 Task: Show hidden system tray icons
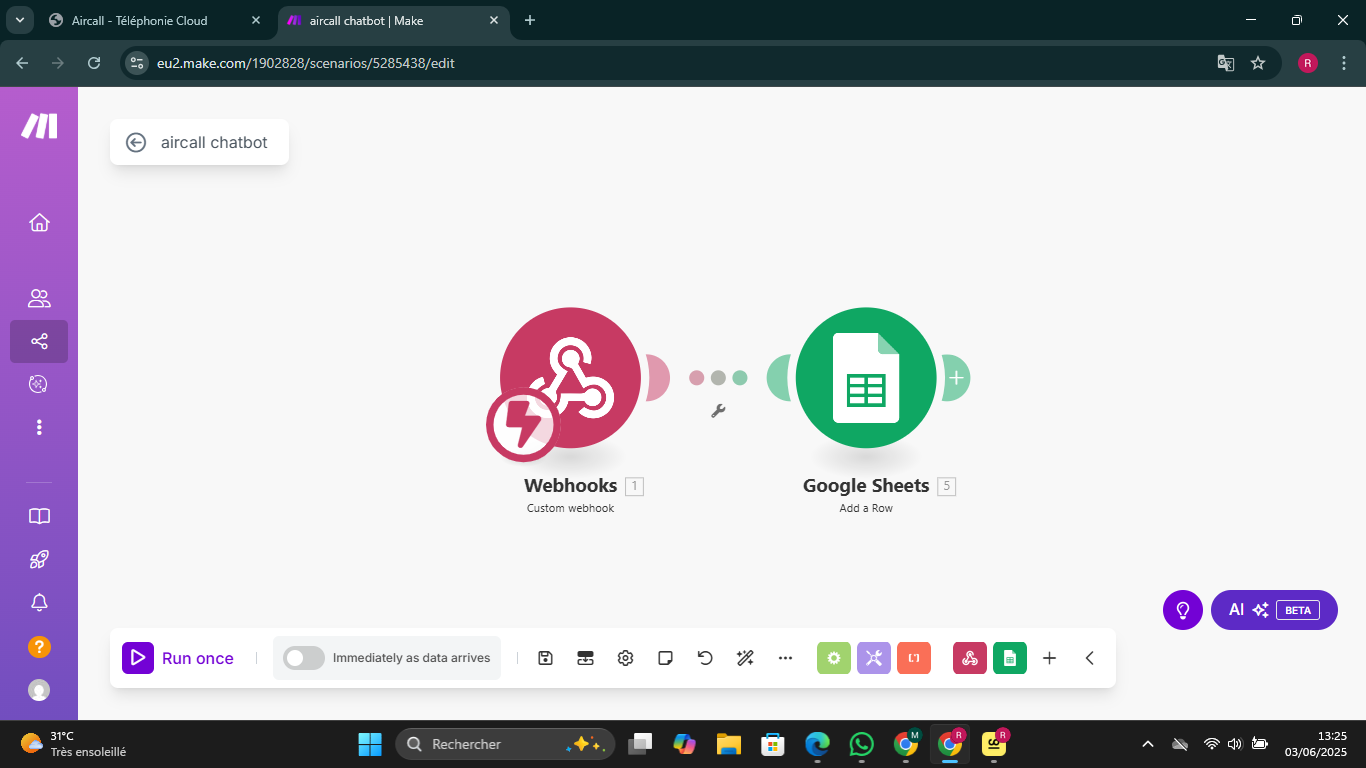click(1148, 744)
